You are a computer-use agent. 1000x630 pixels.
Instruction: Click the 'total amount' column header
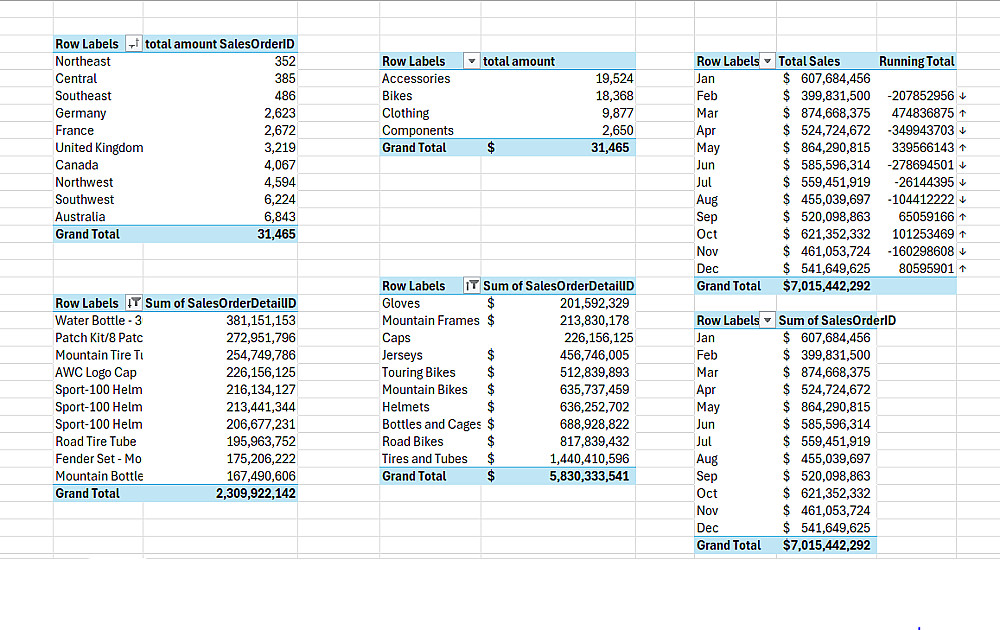coord(518,61)
